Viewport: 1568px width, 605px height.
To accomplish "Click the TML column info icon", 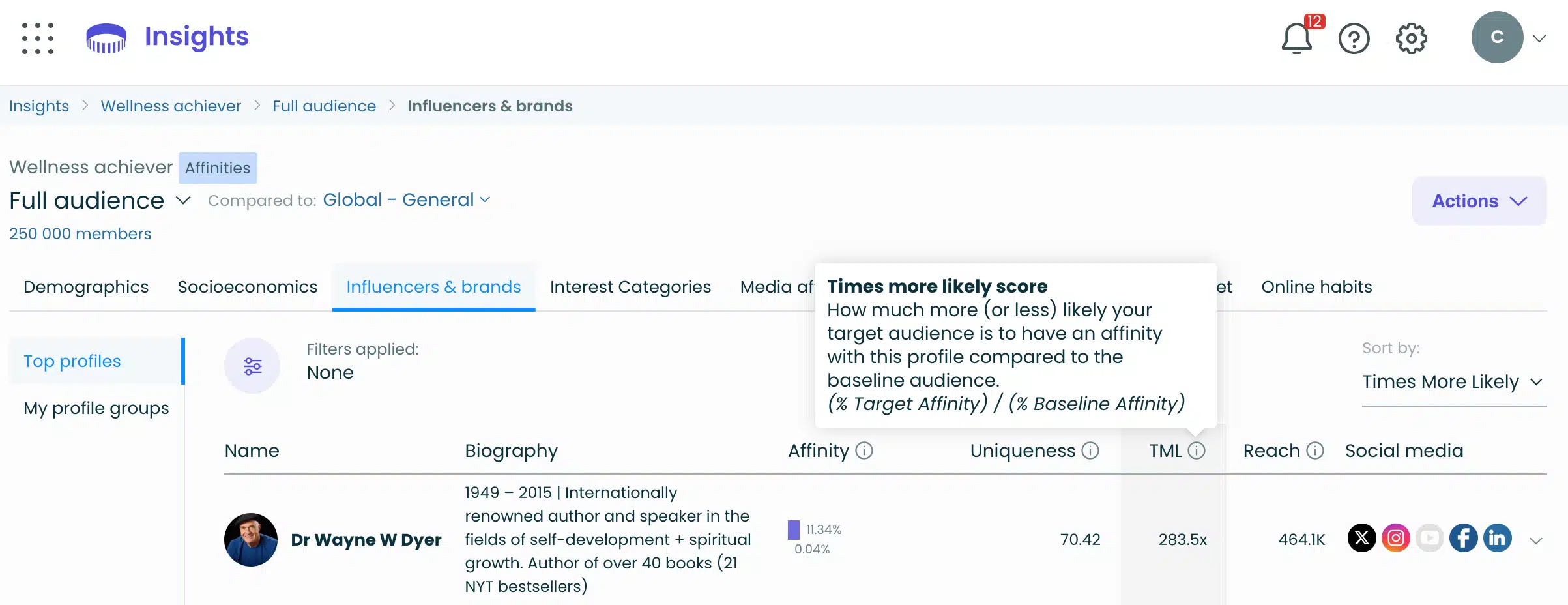I will tap(1197, 450).
